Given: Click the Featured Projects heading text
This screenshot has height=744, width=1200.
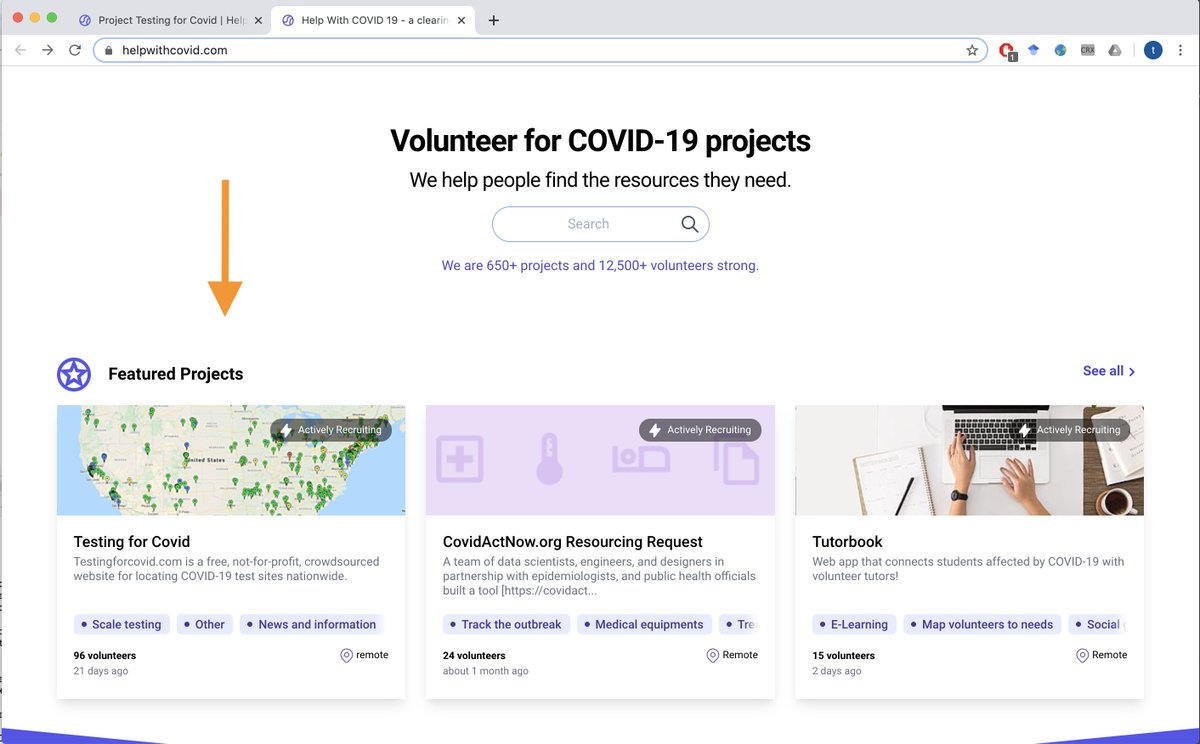Looking at the screenshot, I should pos(176,374).
